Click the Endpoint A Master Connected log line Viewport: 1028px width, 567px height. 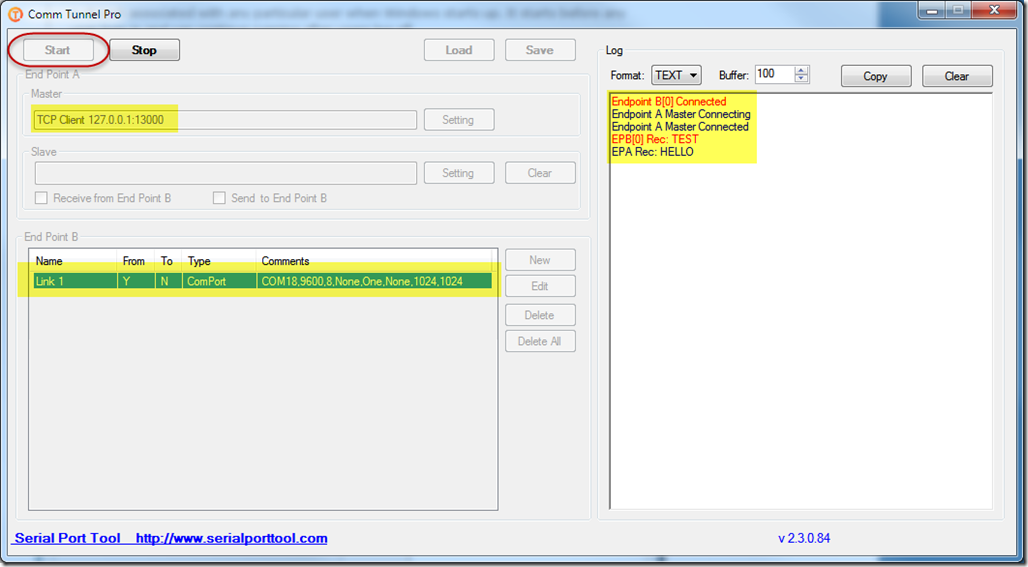[680, 127]
